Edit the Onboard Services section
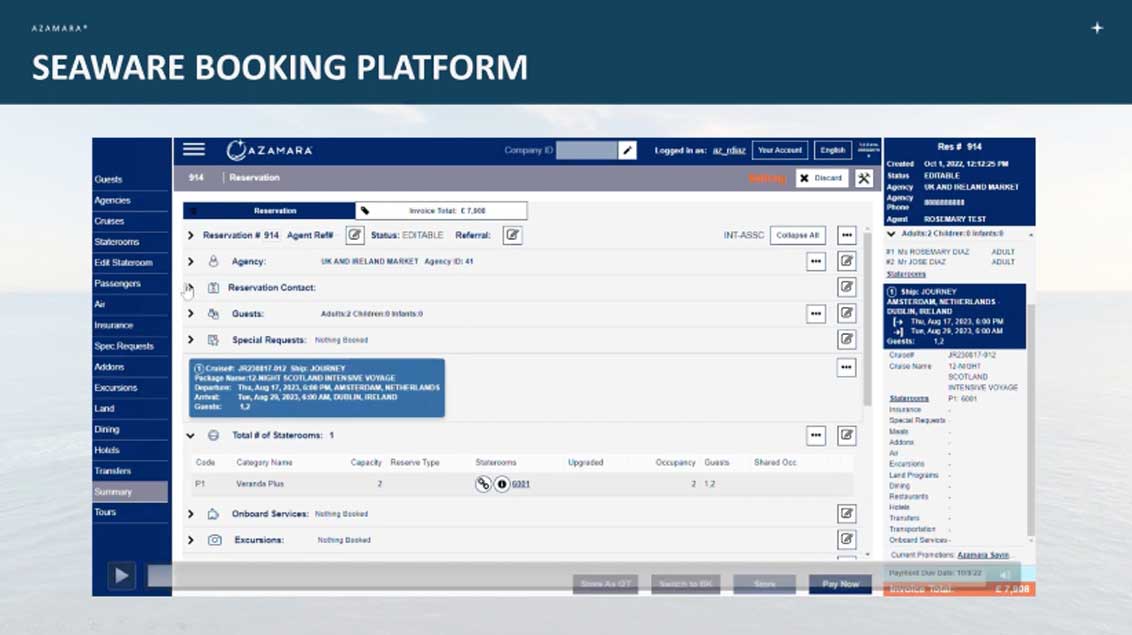Viewport: 1132px width, 635px height. pos(847,514)
